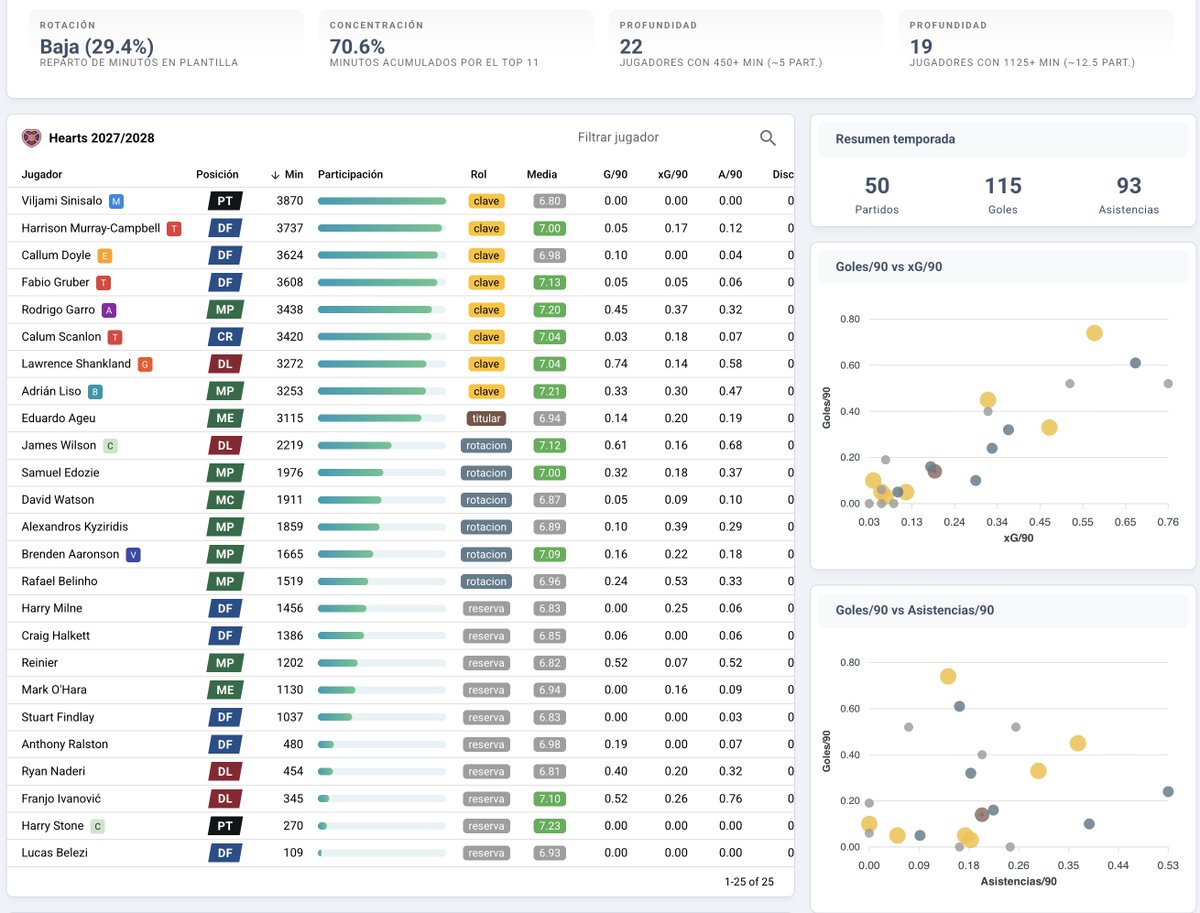Select the Stuart Findlay player name
1200x913 pixels.
tap(58, 717)
